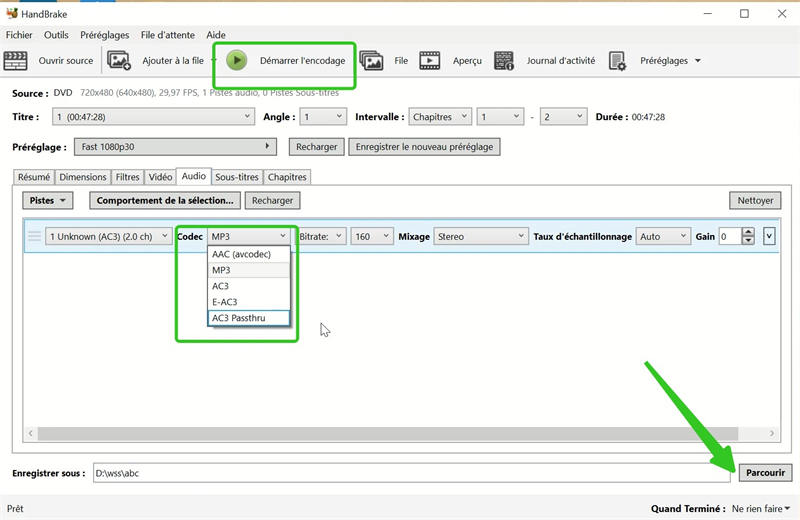This screenshot has width=800, height=520.
Task: Select AAC (avcodec) in codec list
Action: point(248,254)
